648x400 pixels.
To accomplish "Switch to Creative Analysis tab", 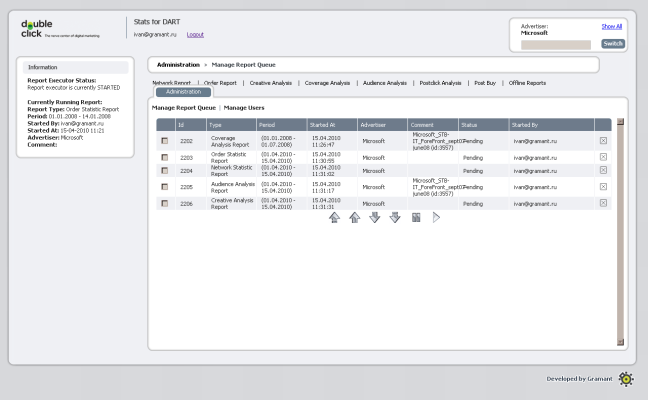I will (271, 83).
